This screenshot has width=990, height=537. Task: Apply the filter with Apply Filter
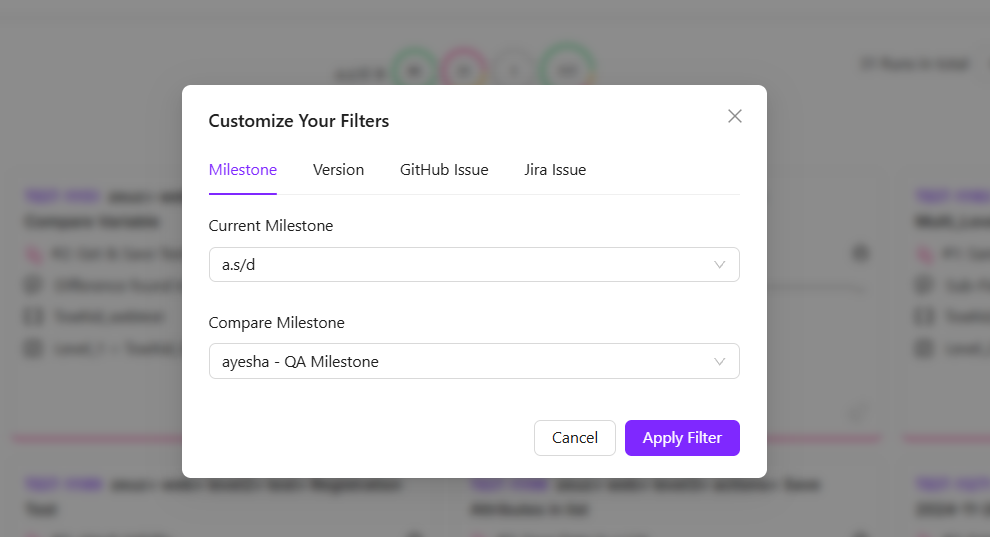point(682,438)
